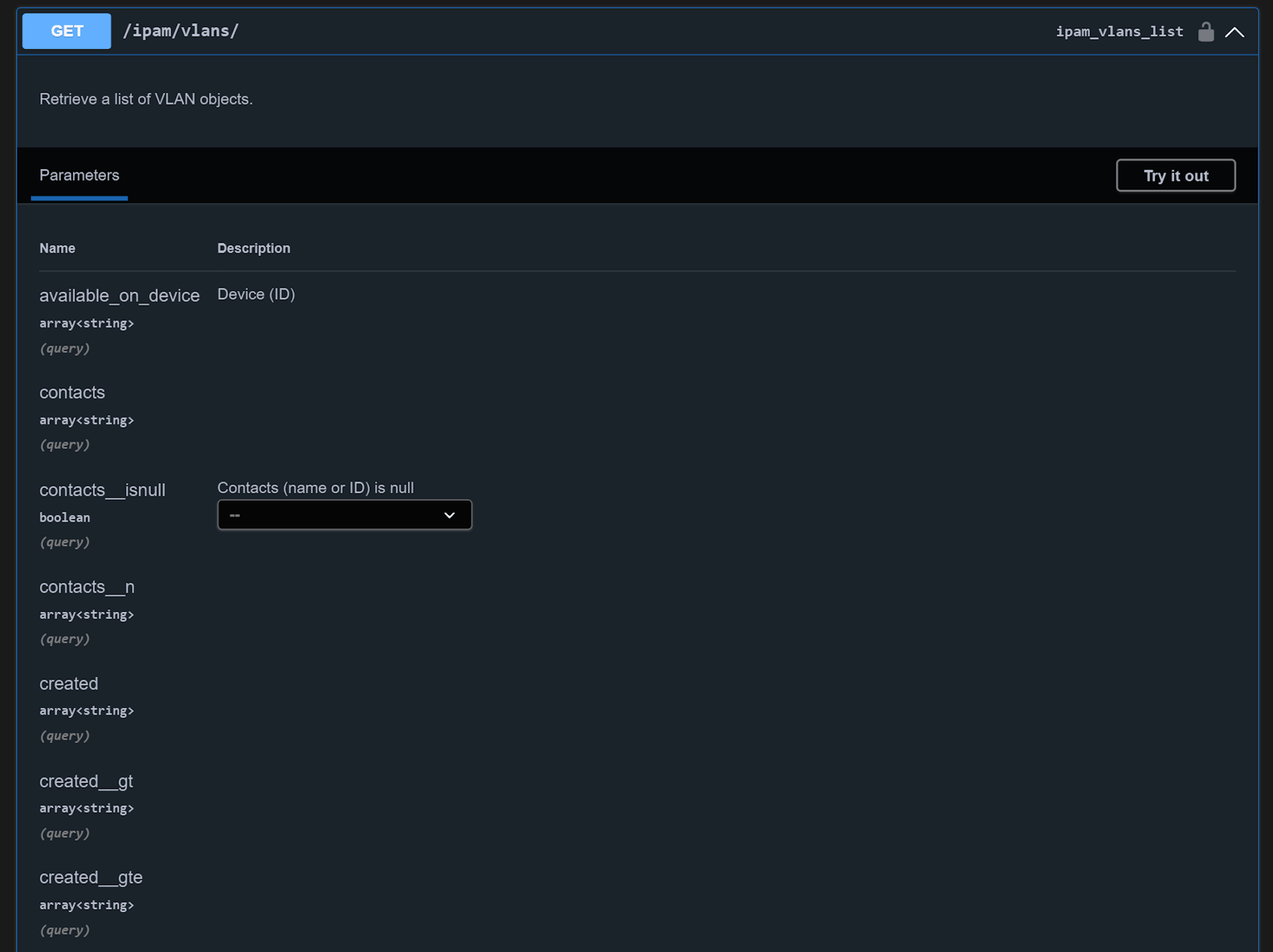Click the Name column header
Screen dimensions: 1273x952
coord(57,249)
